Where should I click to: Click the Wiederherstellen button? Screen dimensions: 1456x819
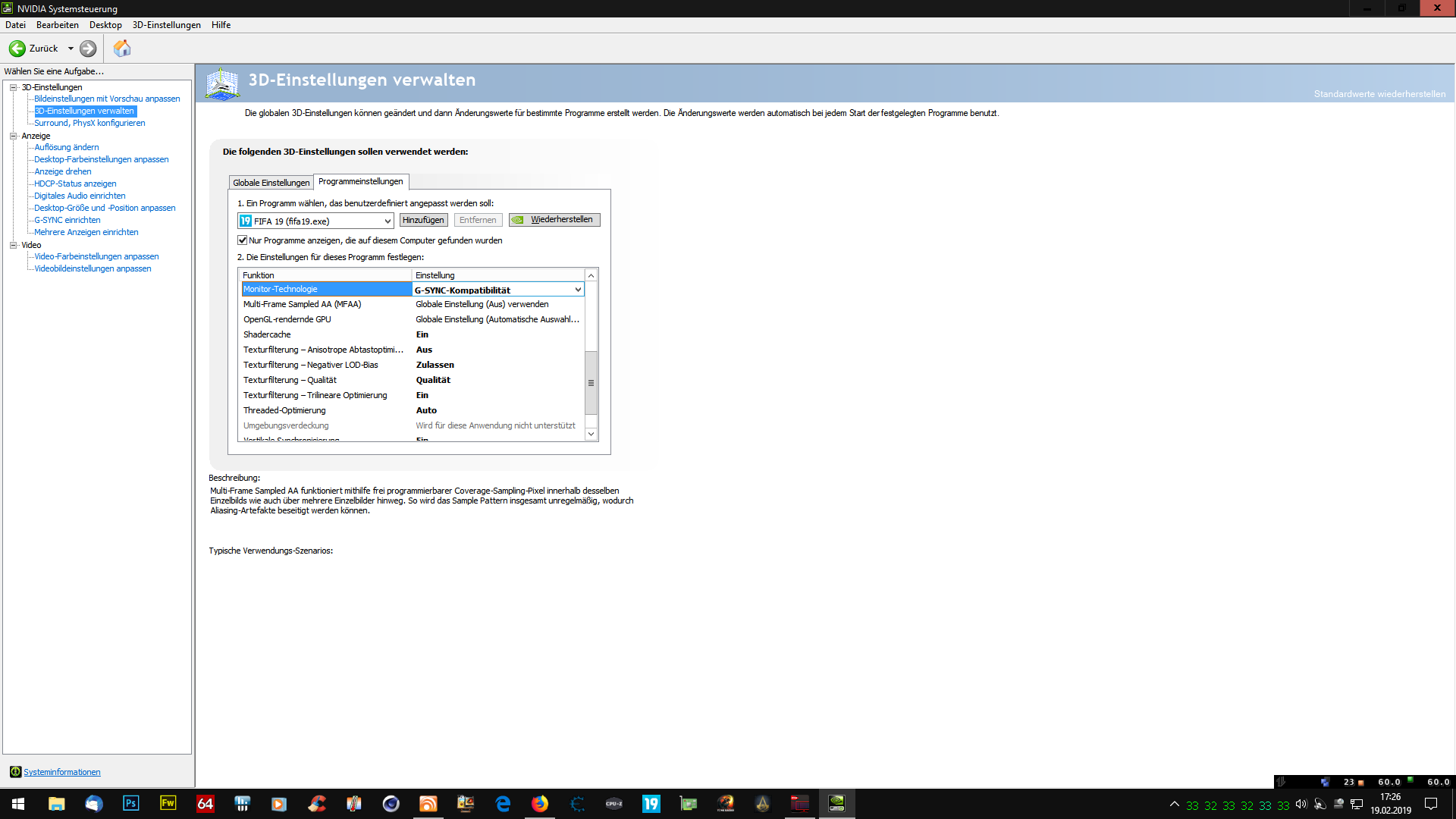(554, 220)
